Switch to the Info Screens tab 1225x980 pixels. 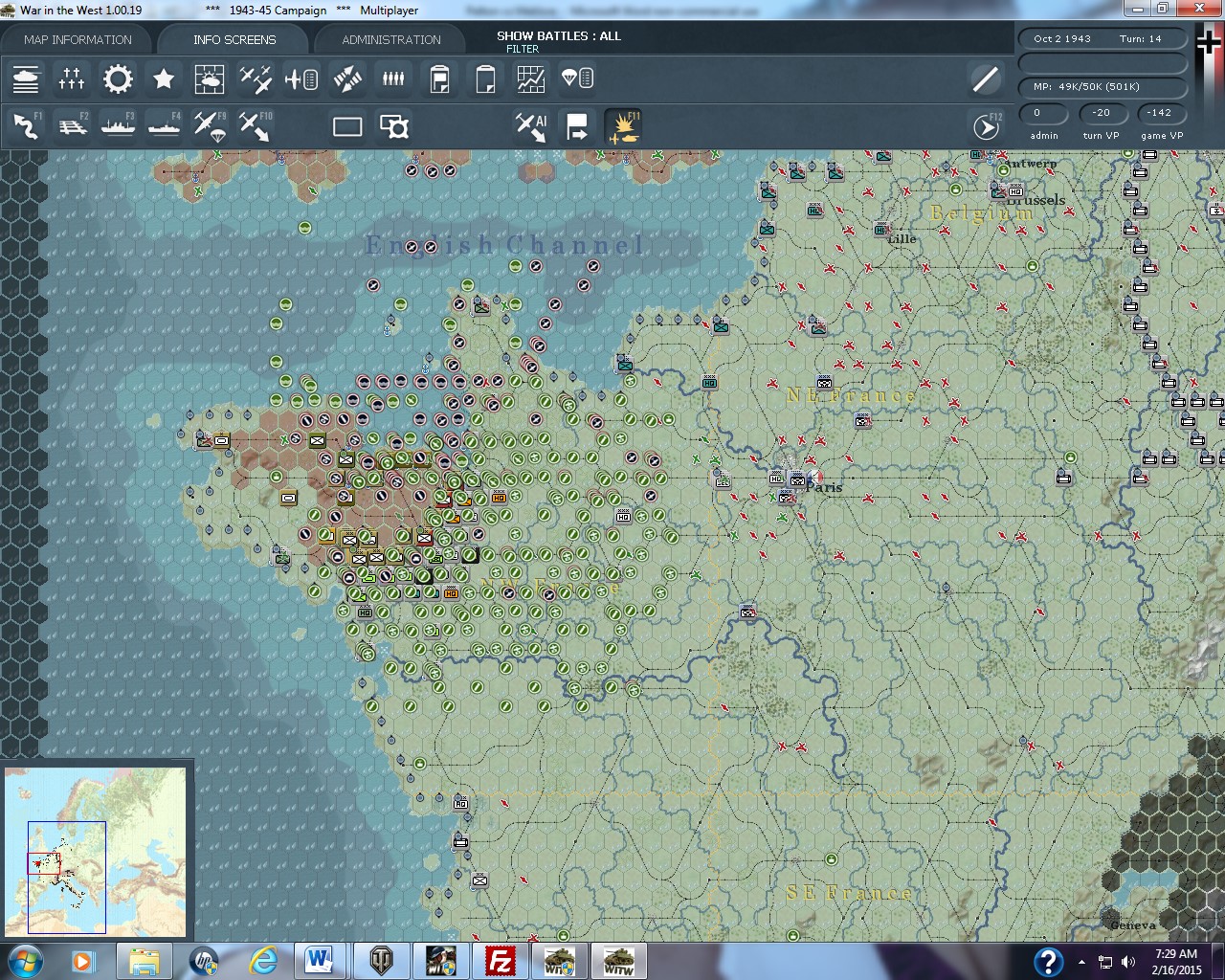[234, 39]
